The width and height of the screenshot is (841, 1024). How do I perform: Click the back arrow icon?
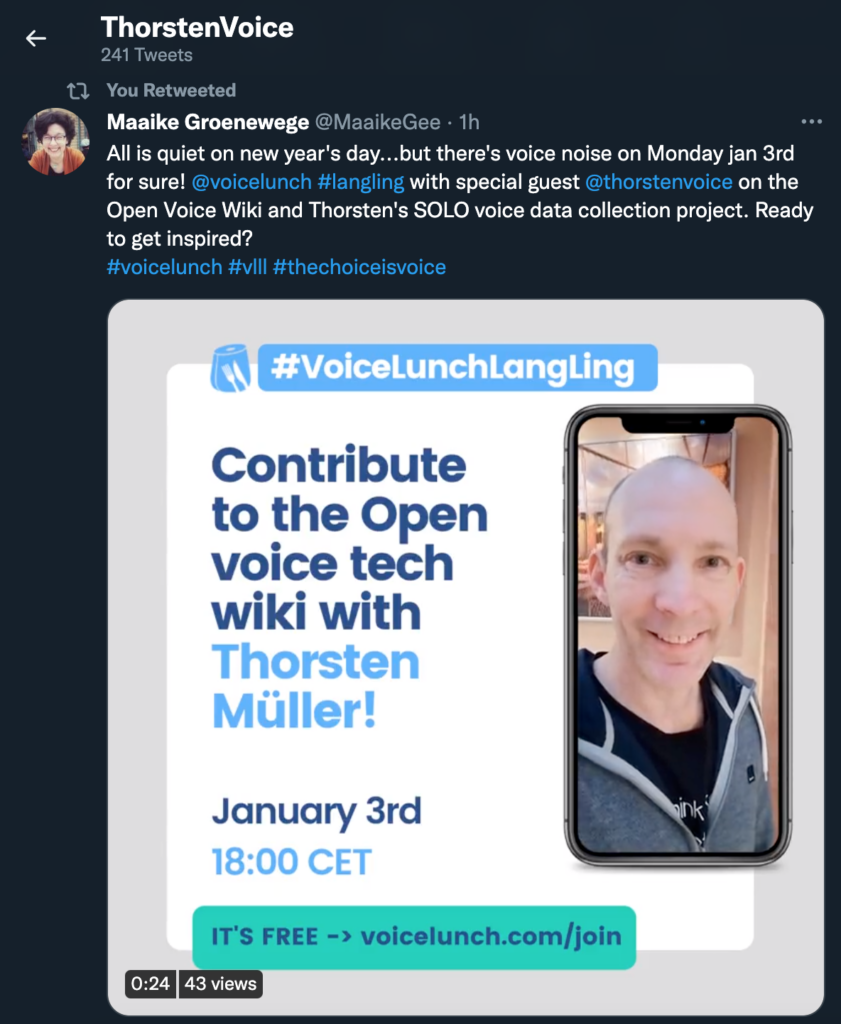pos(36,39)
